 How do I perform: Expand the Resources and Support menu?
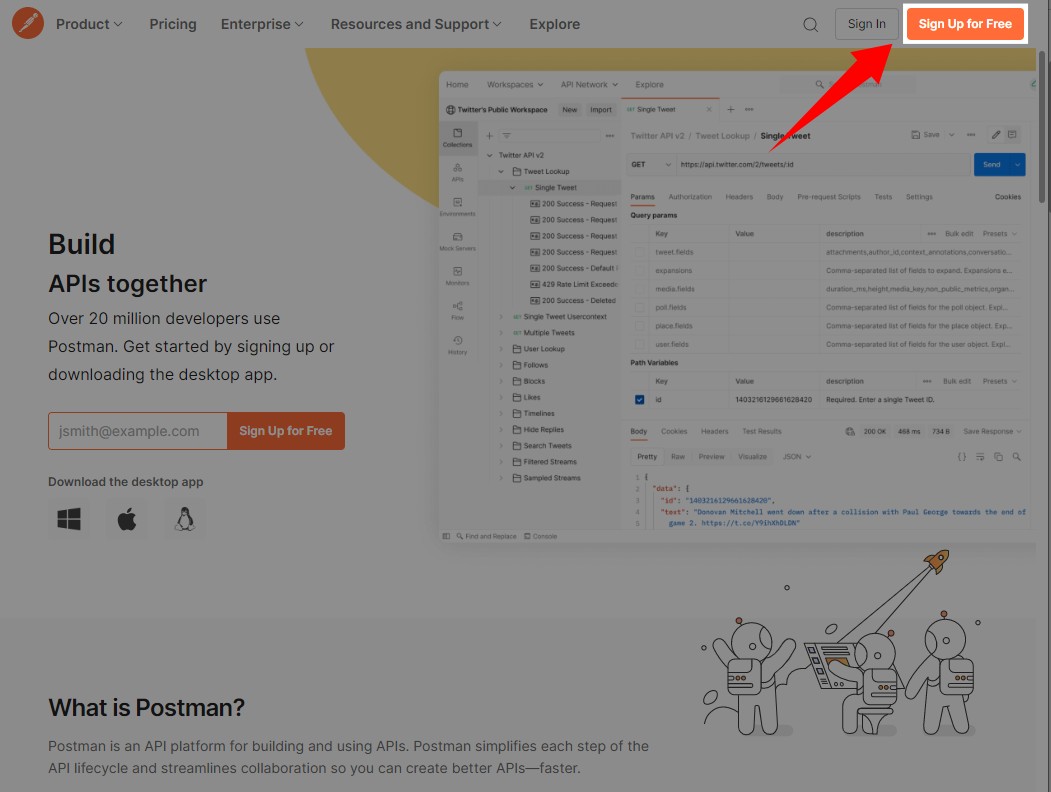click(416, 24)
